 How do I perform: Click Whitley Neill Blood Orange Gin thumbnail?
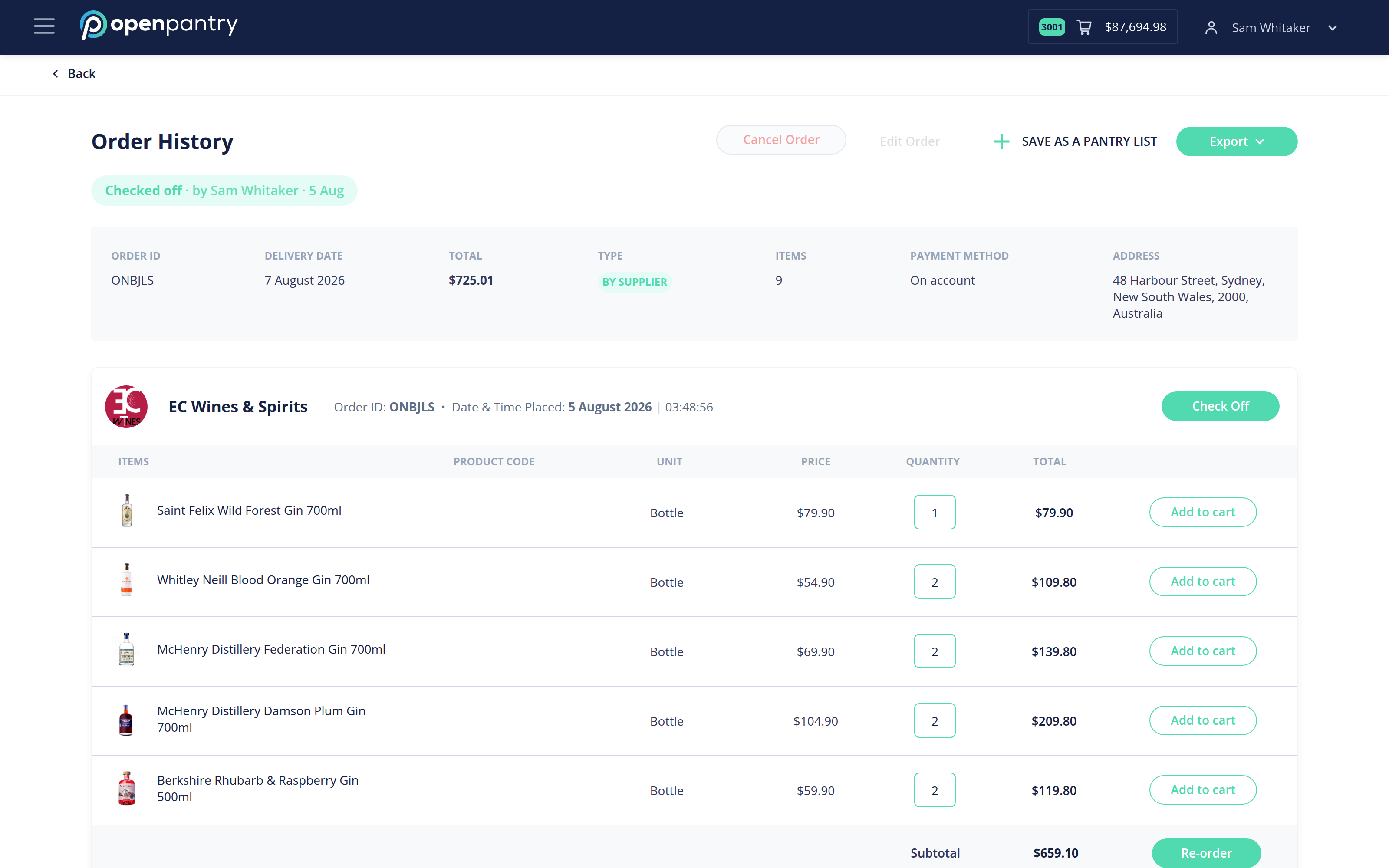[x=127, y=580]
